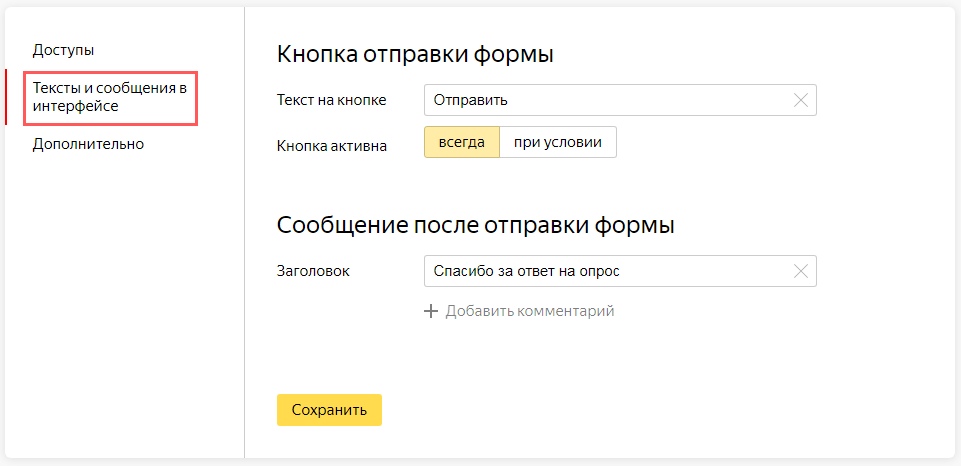Clear the 'Спасибо за ответ на опрос' field via X
The height and width of the screenshot is (466, 961).
pos(800,271)
